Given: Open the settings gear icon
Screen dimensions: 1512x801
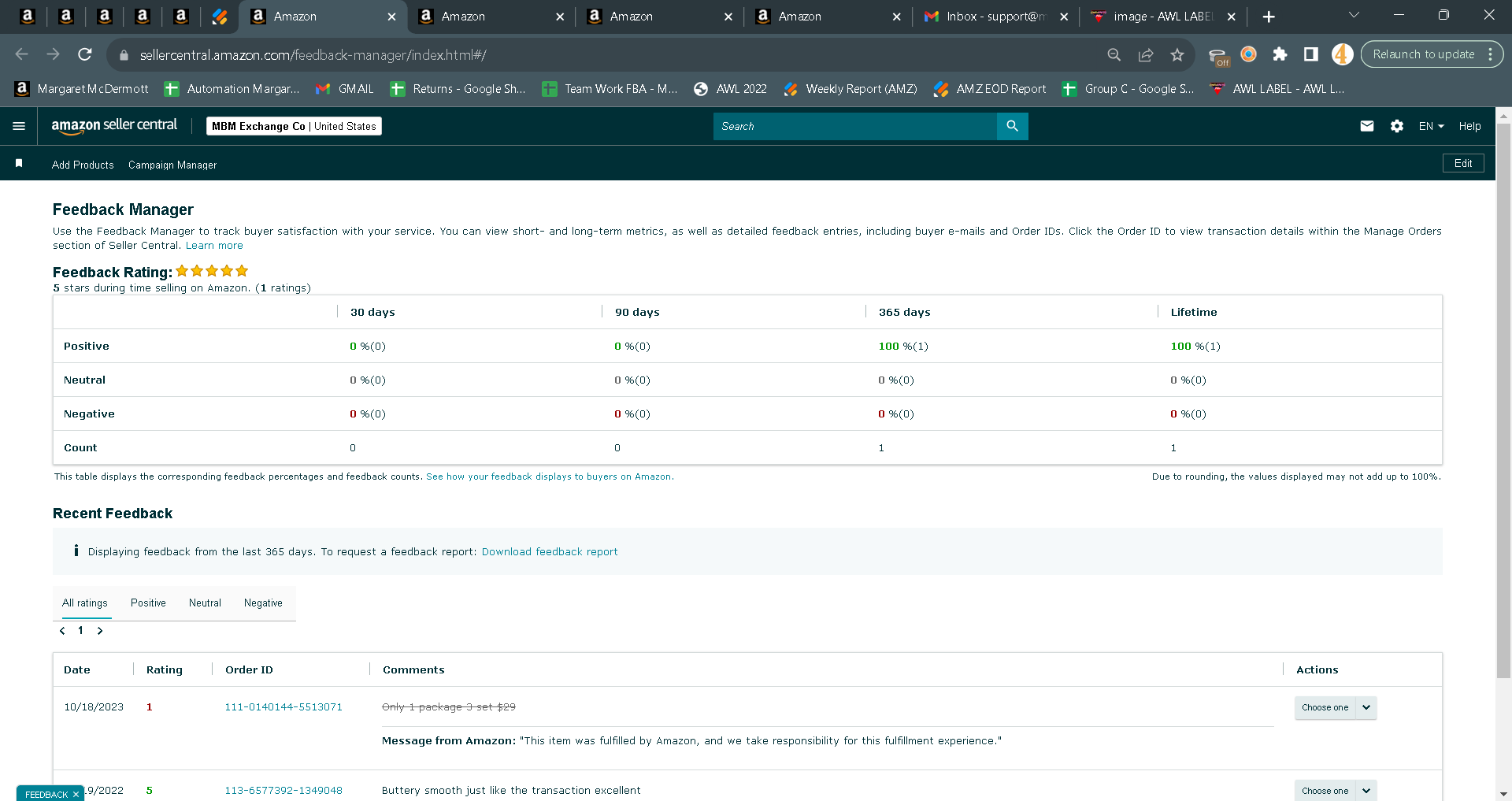Looking at the screenshot, I should (x=1397, y=126).
